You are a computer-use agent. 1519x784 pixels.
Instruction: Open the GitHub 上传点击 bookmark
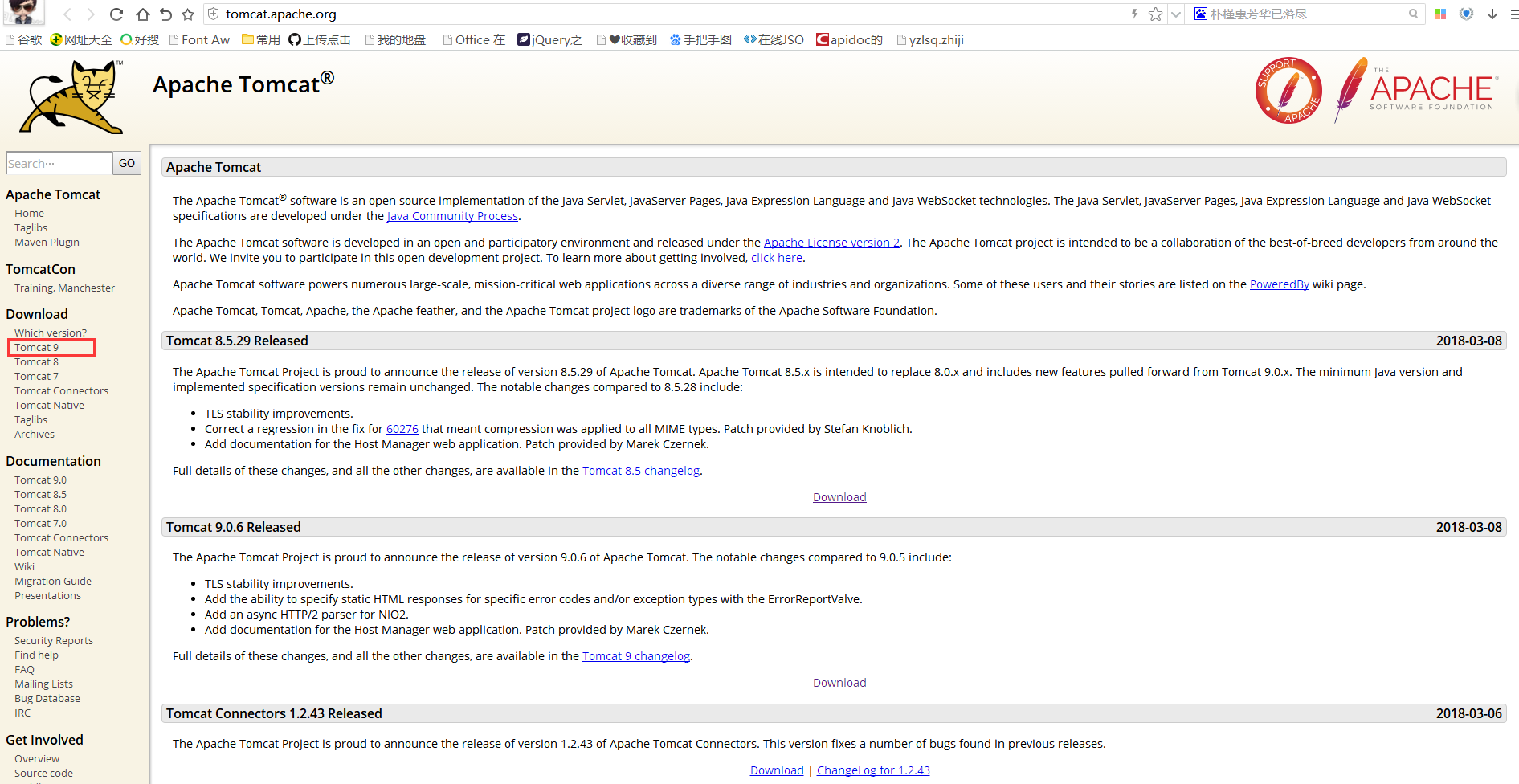[320, 39]
